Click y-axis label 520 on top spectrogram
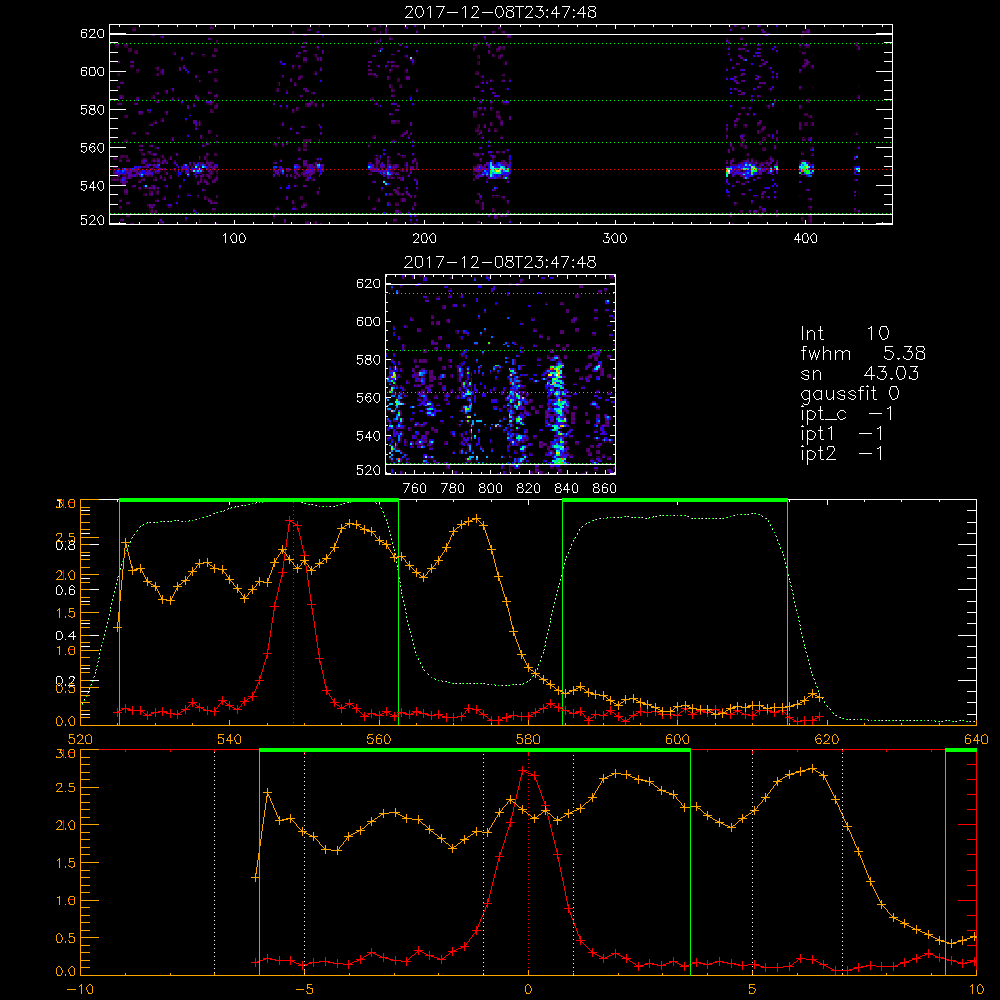This screenshot has width=1000, height=1000. point(92,221)
